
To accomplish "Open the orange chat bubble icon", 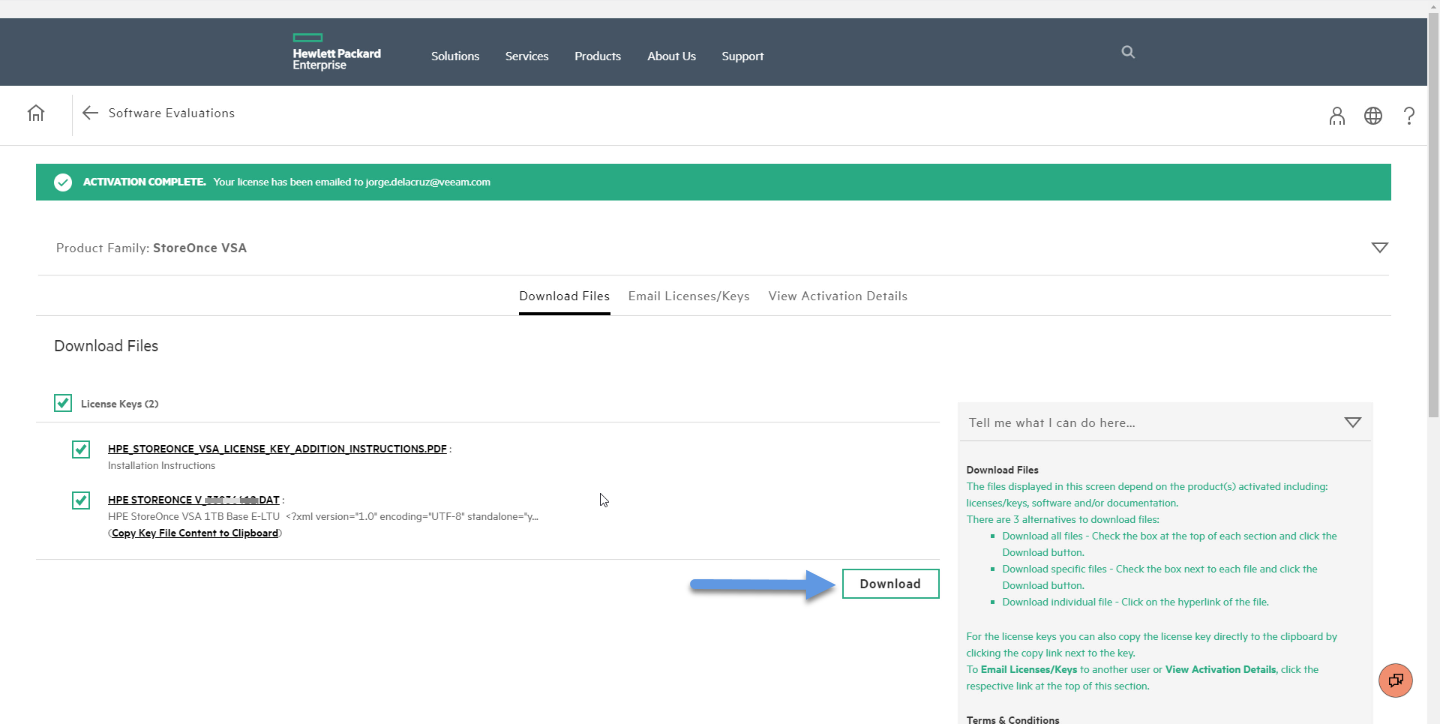I will coord(1395,680).
